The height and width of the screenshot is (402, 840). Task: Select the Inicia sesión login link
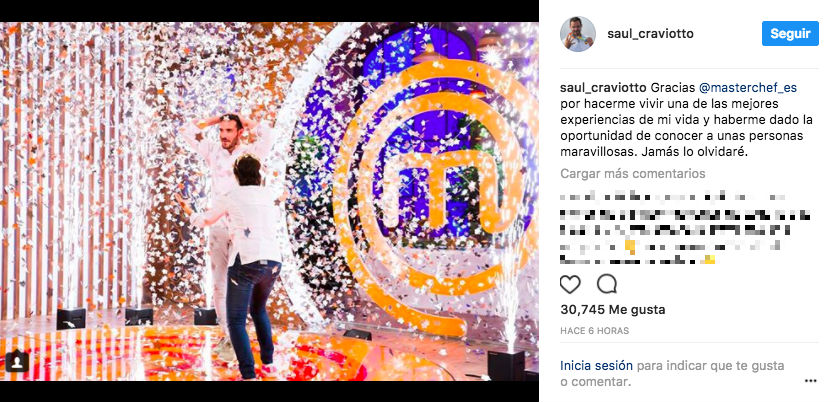pyautogui.click(x=596, y=366)
